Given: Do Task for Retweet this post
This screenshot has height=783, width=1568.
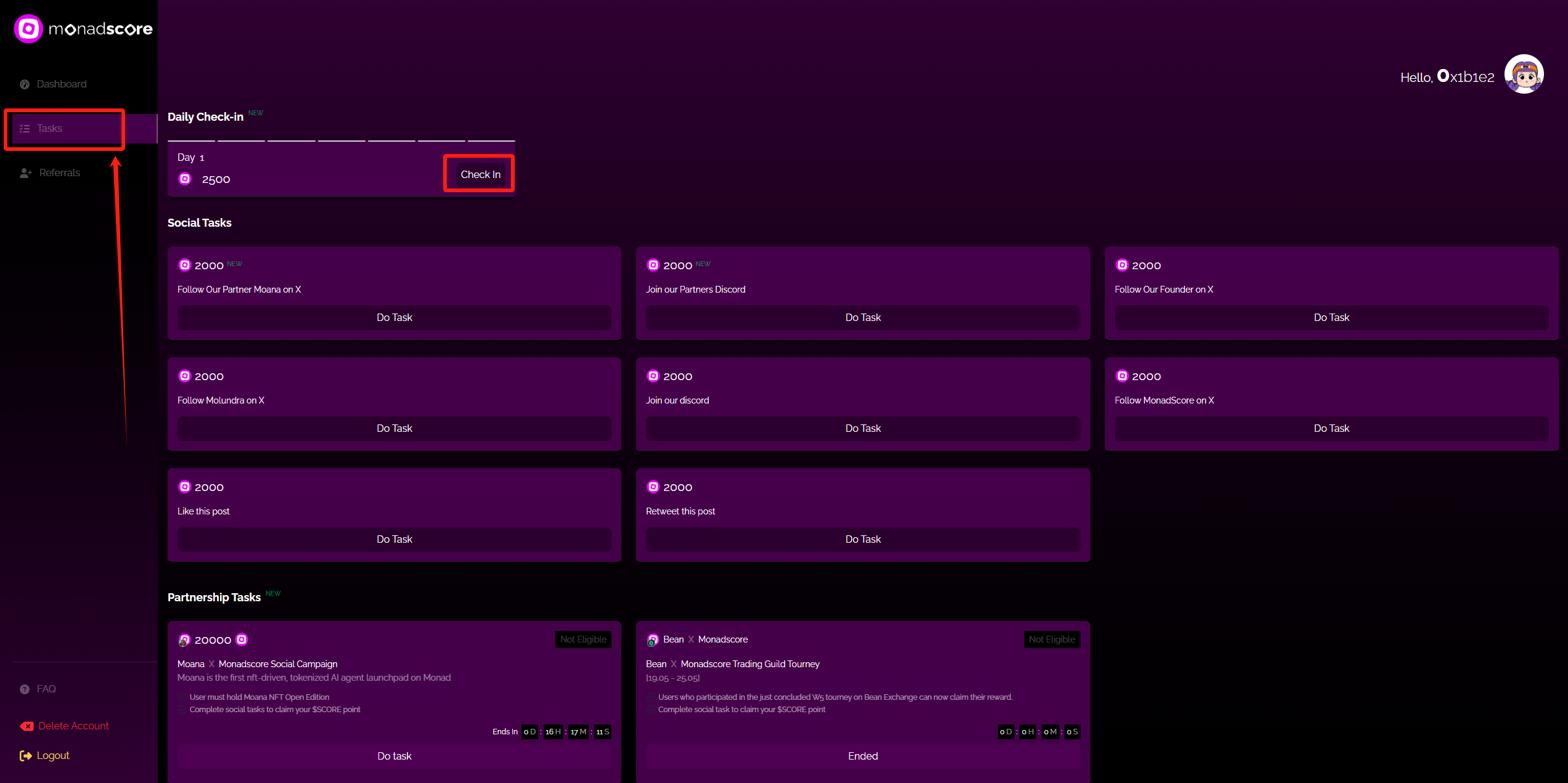Looking at the screenshot, I should pos(863,540).
